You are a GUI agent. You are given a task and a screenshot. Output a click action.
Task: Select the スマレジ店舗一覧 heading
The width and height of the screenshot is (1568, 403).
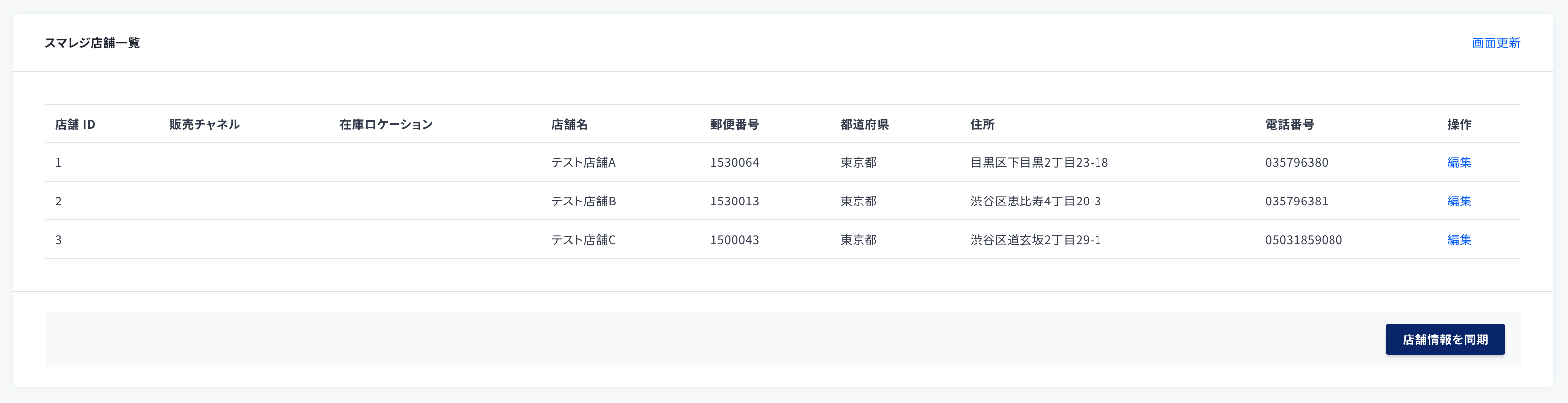[92, 43]
